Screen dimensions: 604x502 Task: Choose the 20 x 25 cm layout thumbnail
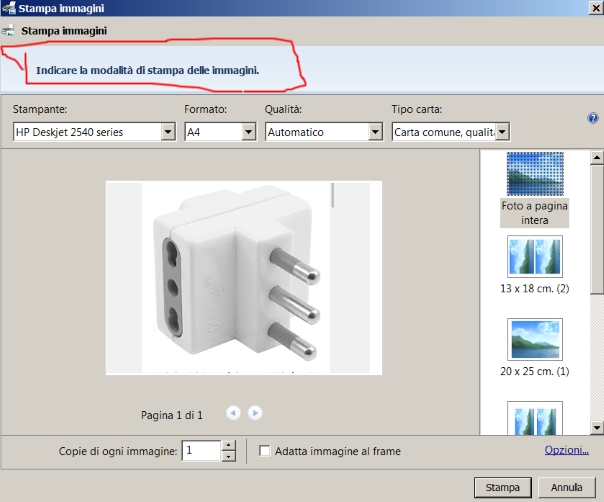[x=535, y=339]
